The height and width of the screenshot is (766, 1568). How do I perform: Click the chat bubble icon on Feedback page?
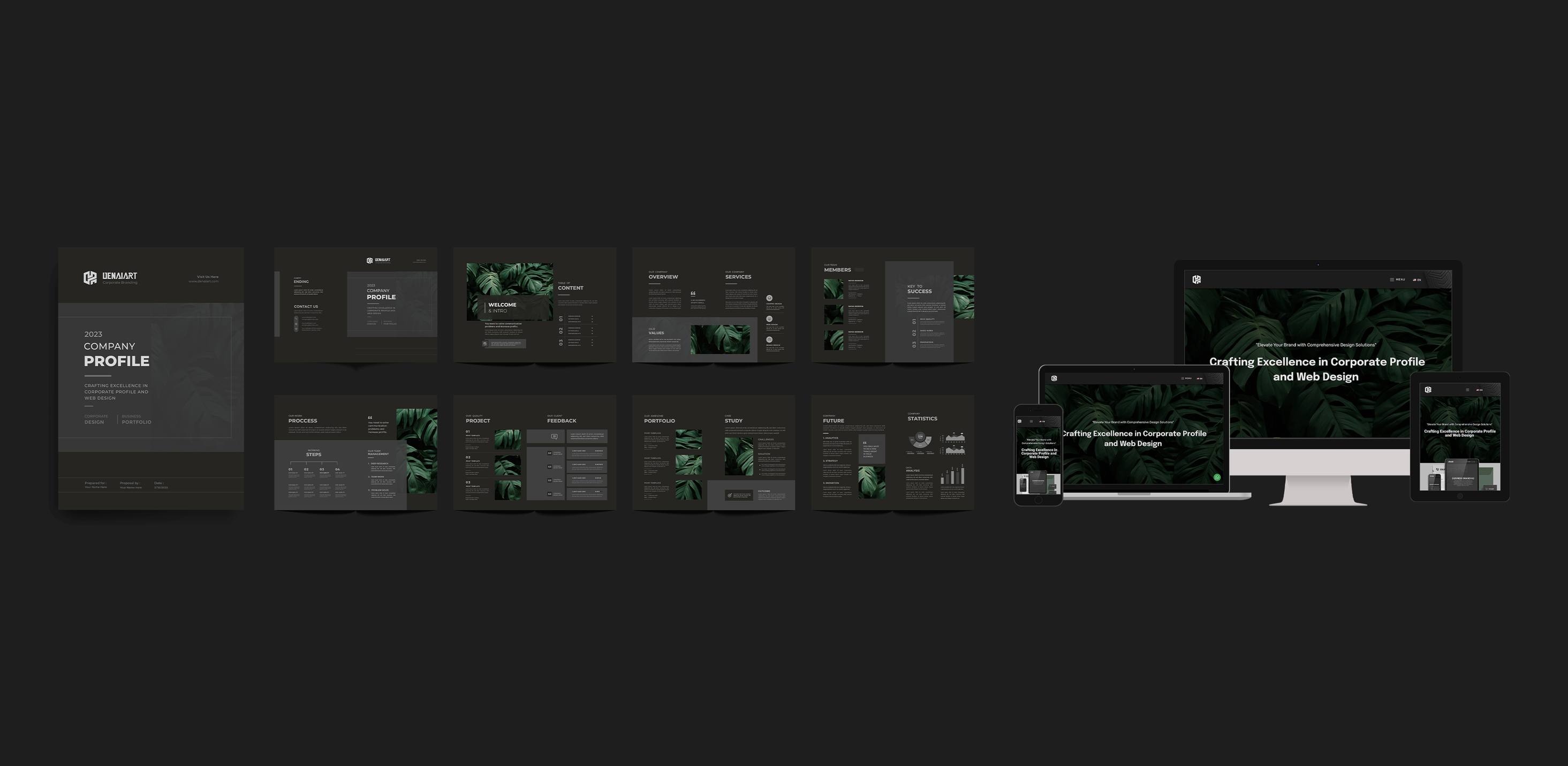[x=554, y=436]
